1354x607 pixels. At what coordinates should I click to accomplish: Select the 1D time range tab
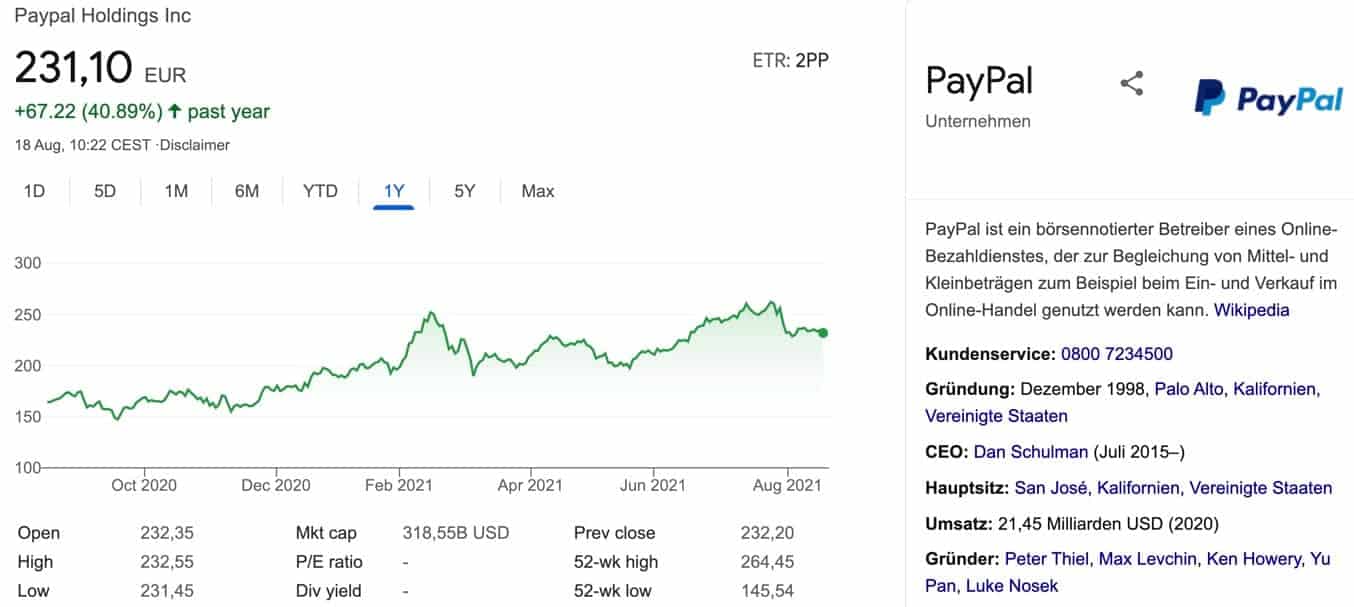point(34,191)
